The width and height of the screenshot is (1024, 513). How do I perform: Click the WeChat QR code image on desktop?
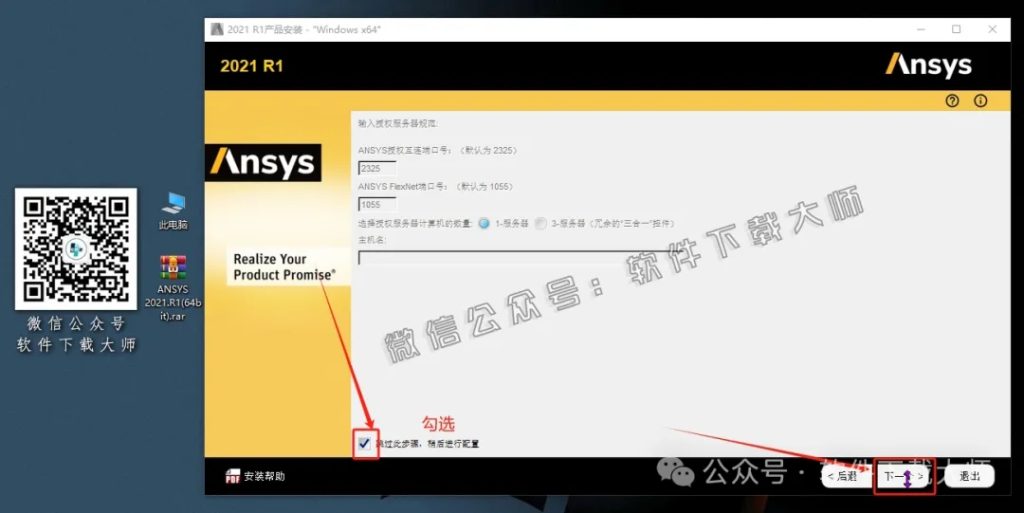(x=76, y=249)
